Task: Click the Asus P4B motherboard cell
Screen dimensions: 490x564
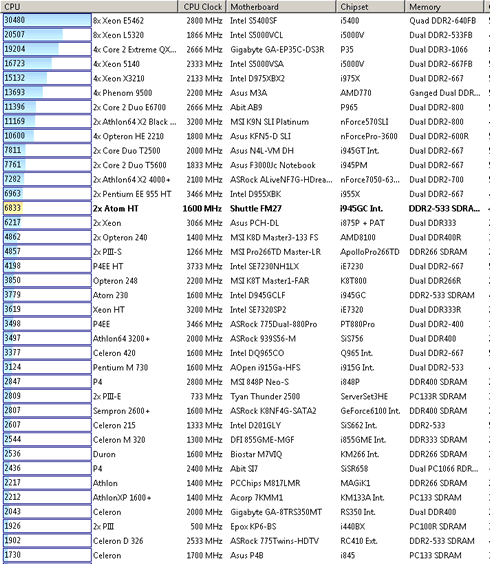Action: pos(246,555)
